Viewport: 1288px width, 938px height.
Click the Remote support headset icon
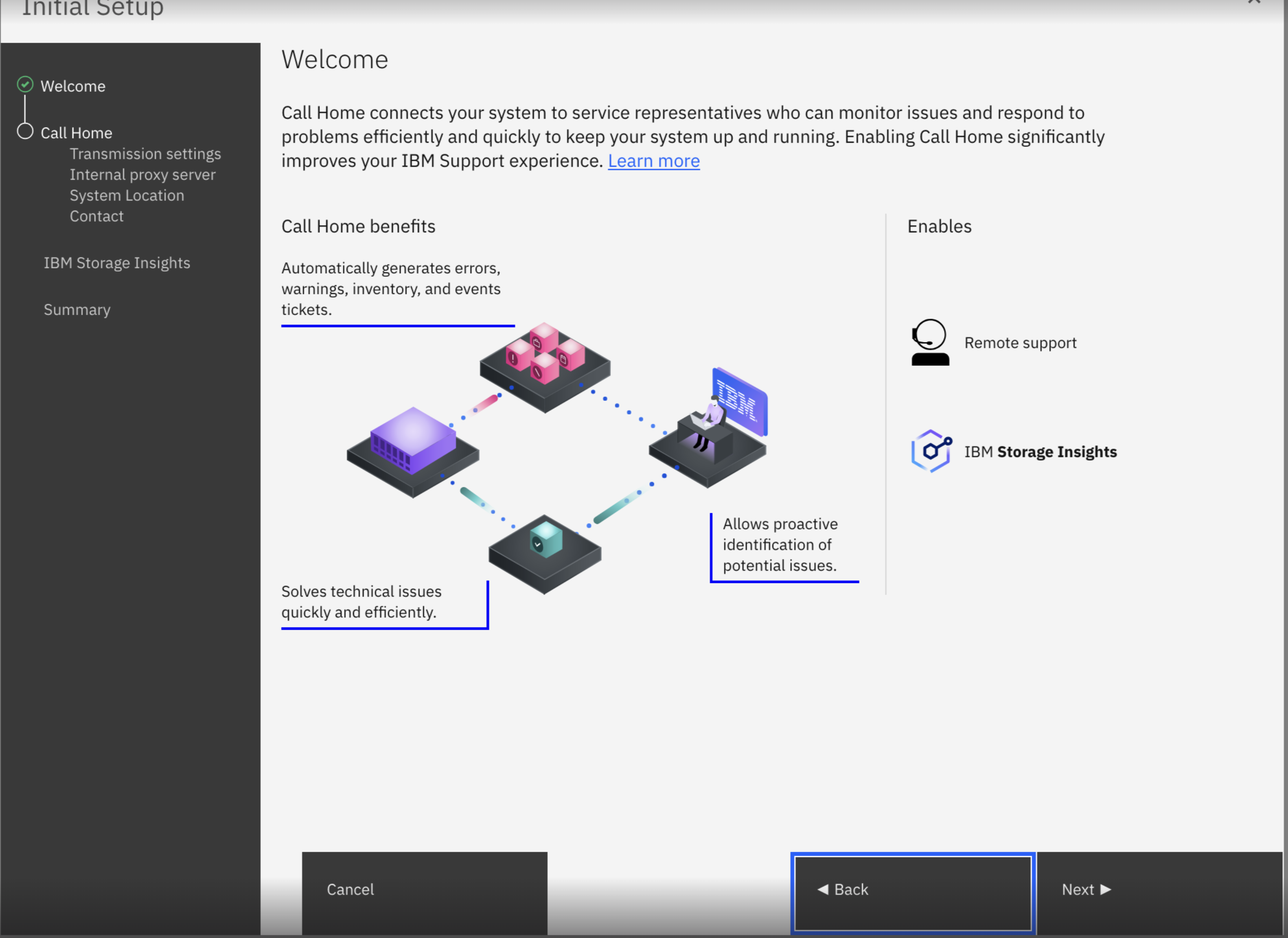click(930, 342)
